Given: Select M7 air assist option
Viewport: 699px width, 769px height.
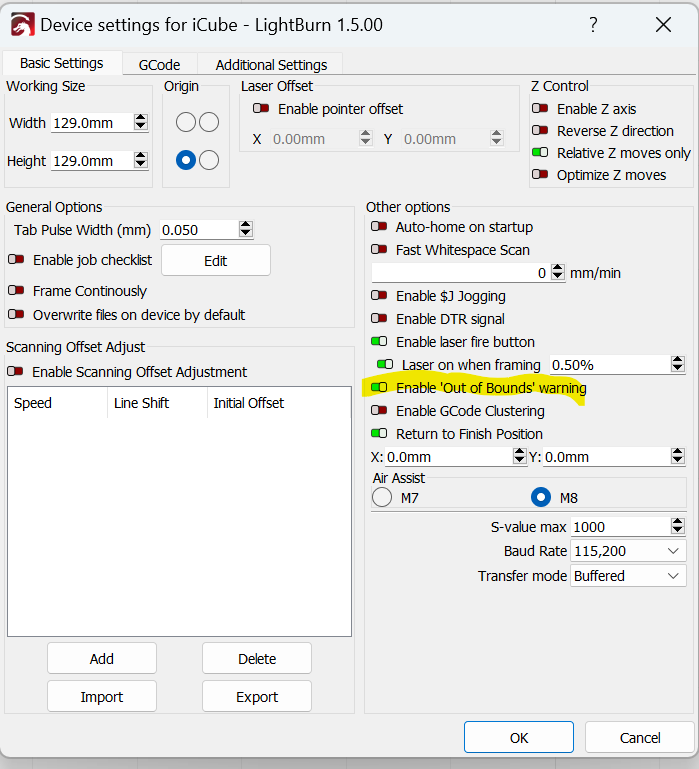Looking at the screenshot, I should (x=382, y=497).
